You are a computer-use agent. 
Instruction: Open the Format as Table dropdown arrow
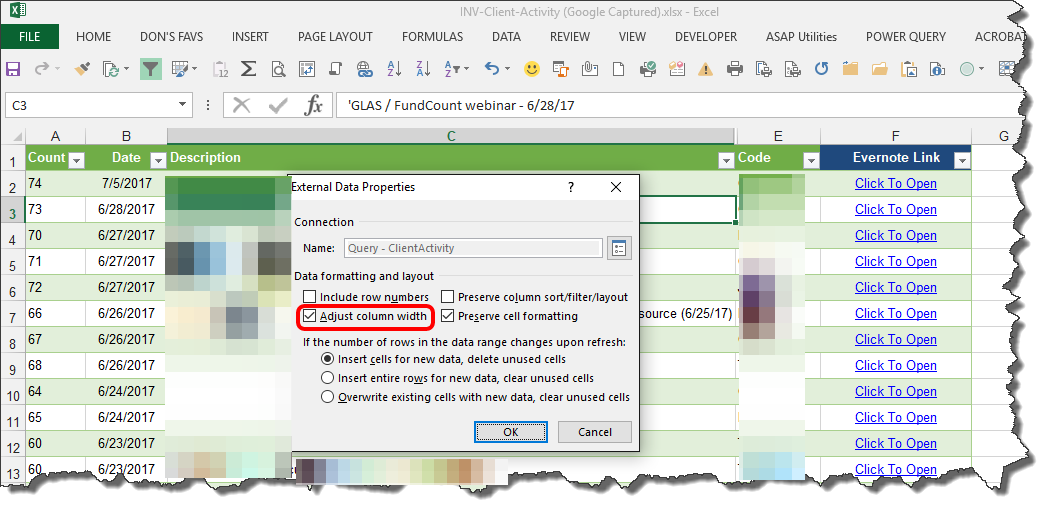[x=195, y=68]
